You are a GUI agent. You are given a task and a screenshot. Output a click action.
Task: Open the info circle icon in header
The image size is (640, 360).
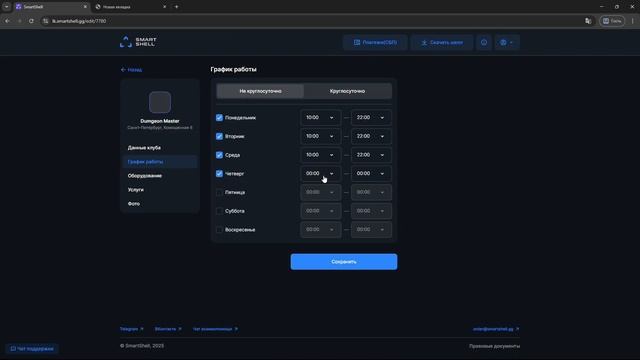tap(484, 42)
